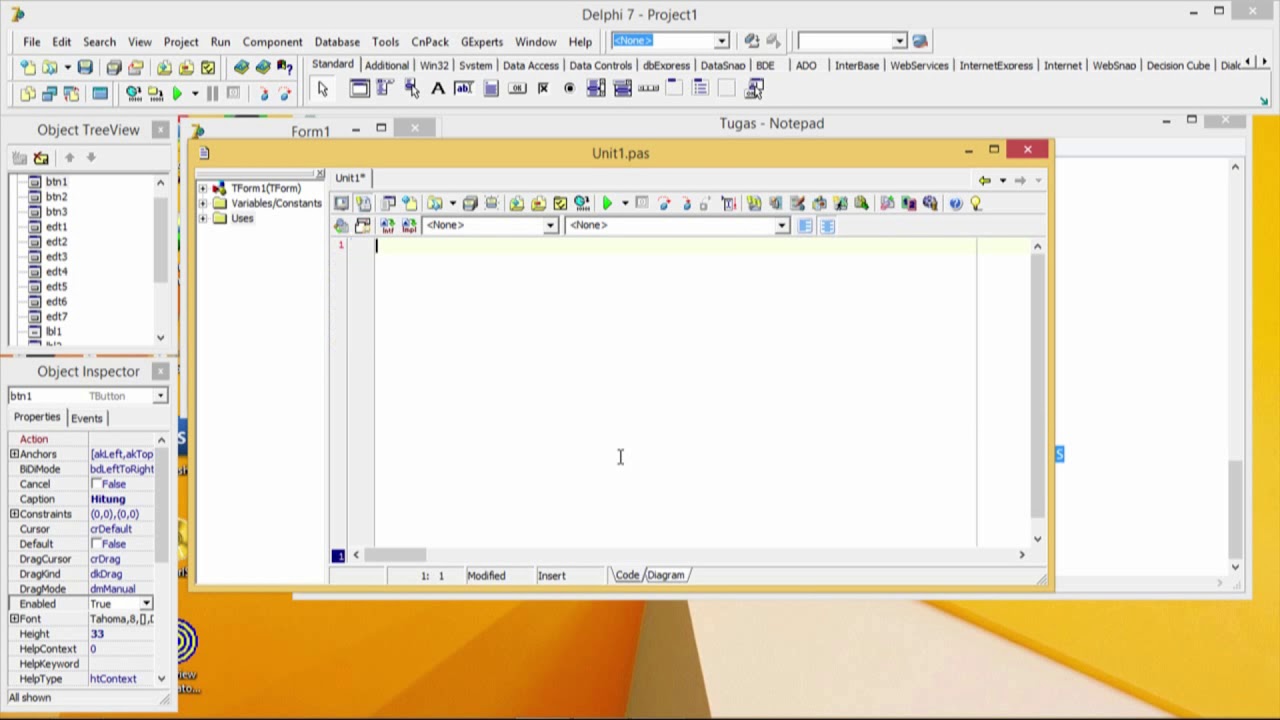This screenshot has width=1280, height=720.
Task: Click the Unit1* editor tab
Action: click(350, 178)
